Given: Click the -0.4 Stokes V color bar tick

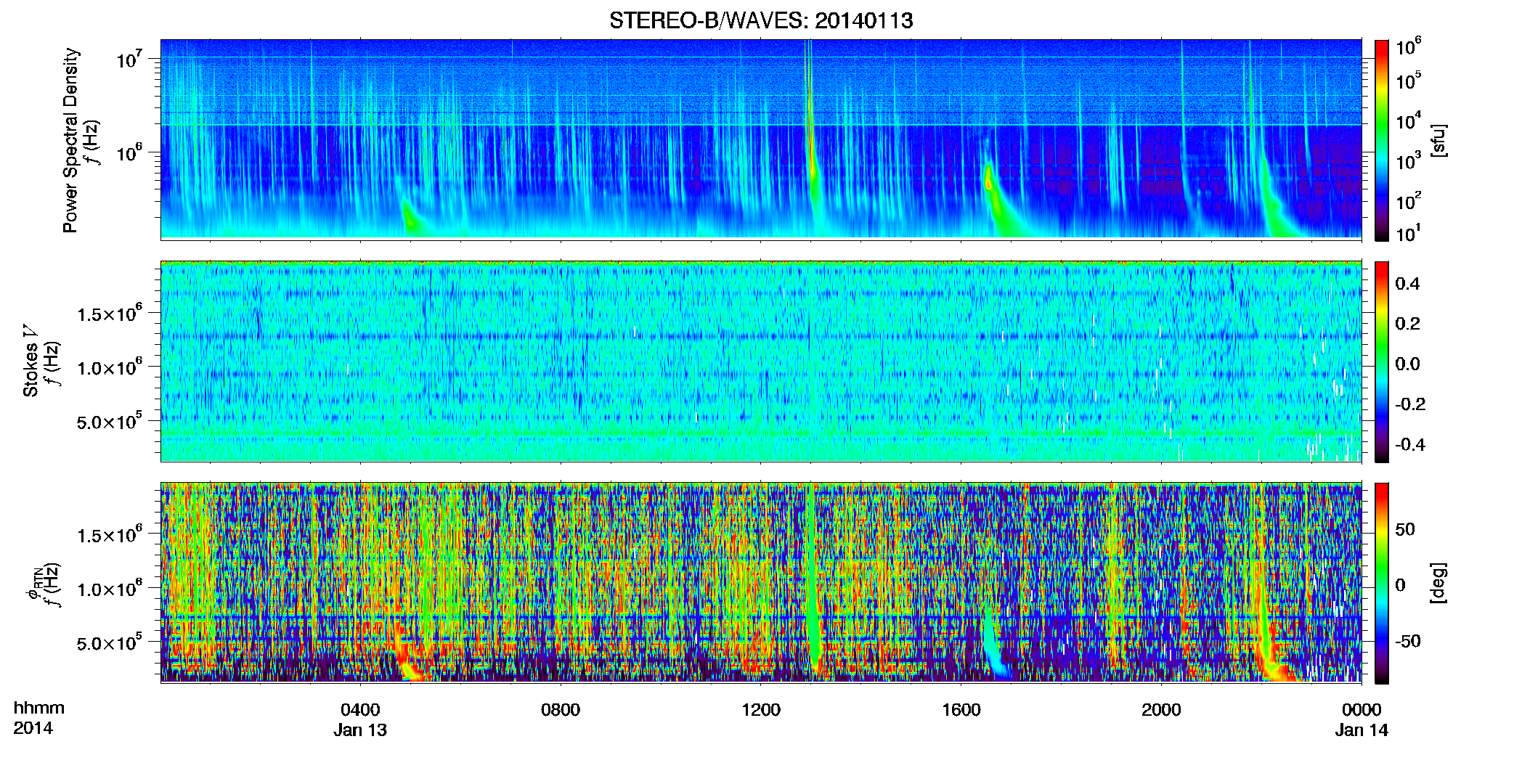Looking at the screenshot, I should coord(1410,444).
